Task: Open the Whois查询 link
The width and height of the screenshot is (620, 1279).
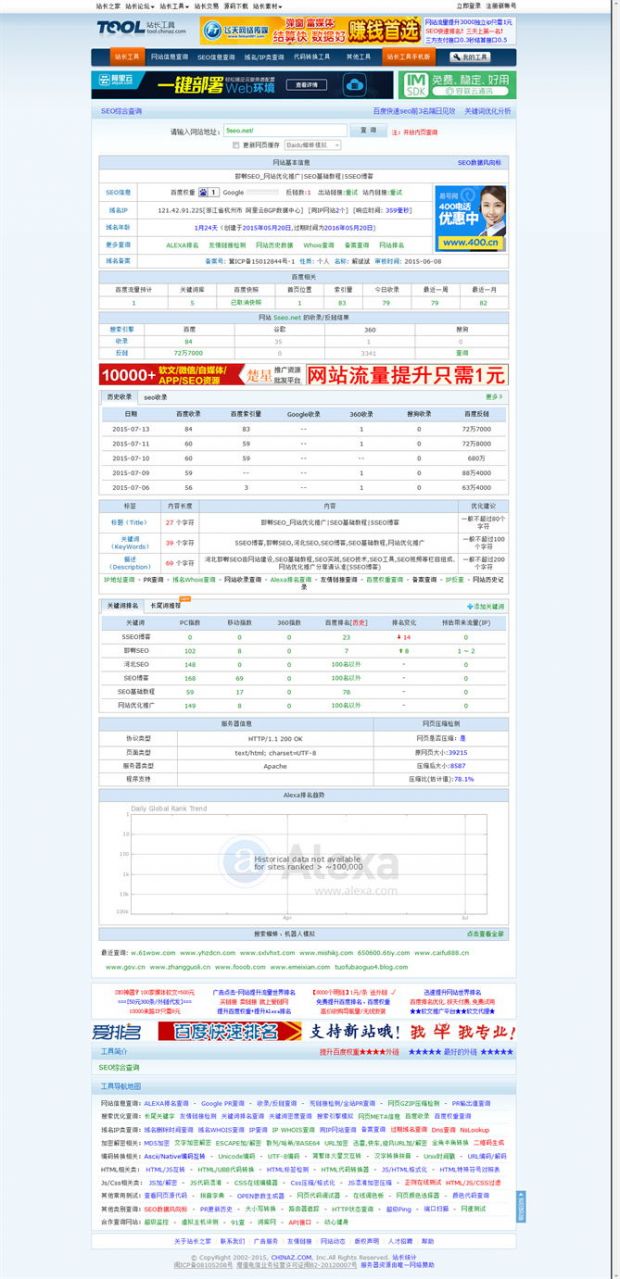Action: click(319, 245)
